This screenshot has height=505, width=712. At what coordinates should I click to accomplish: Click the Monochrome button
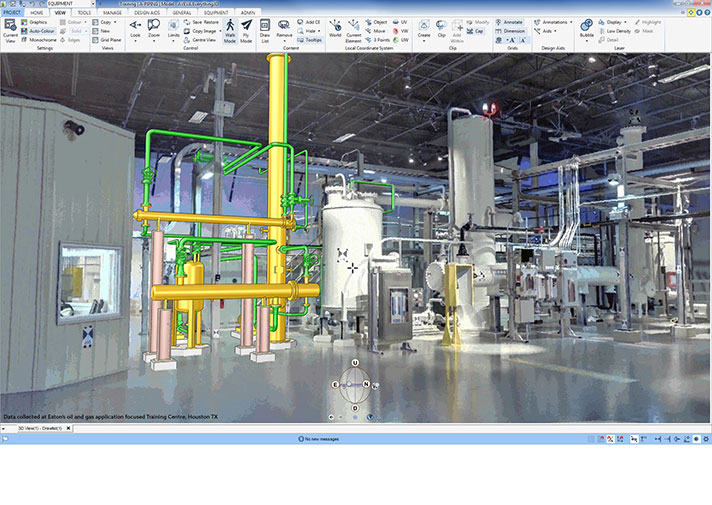39,39
